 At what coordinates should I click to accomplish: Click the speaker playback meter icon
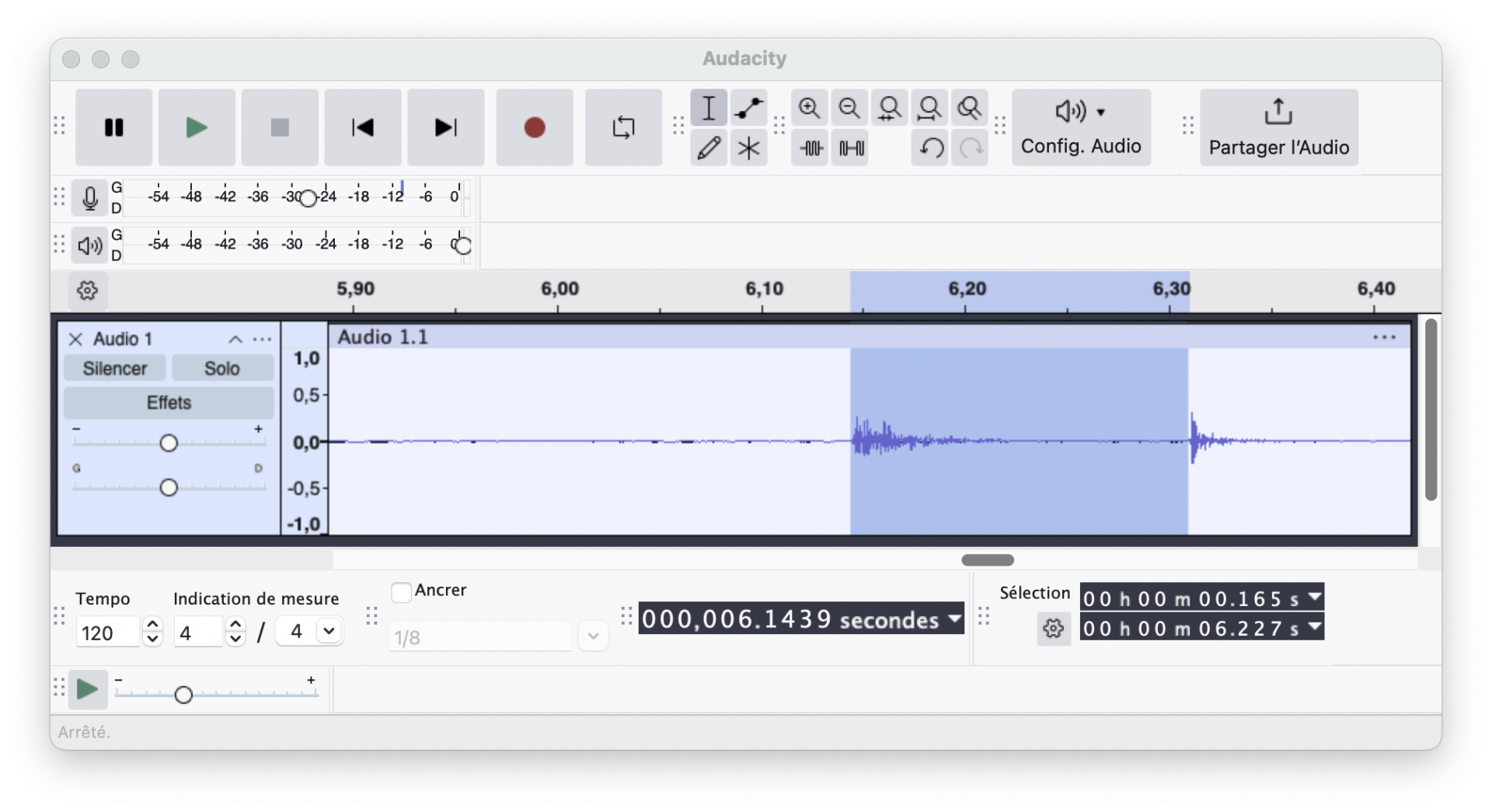89,246
